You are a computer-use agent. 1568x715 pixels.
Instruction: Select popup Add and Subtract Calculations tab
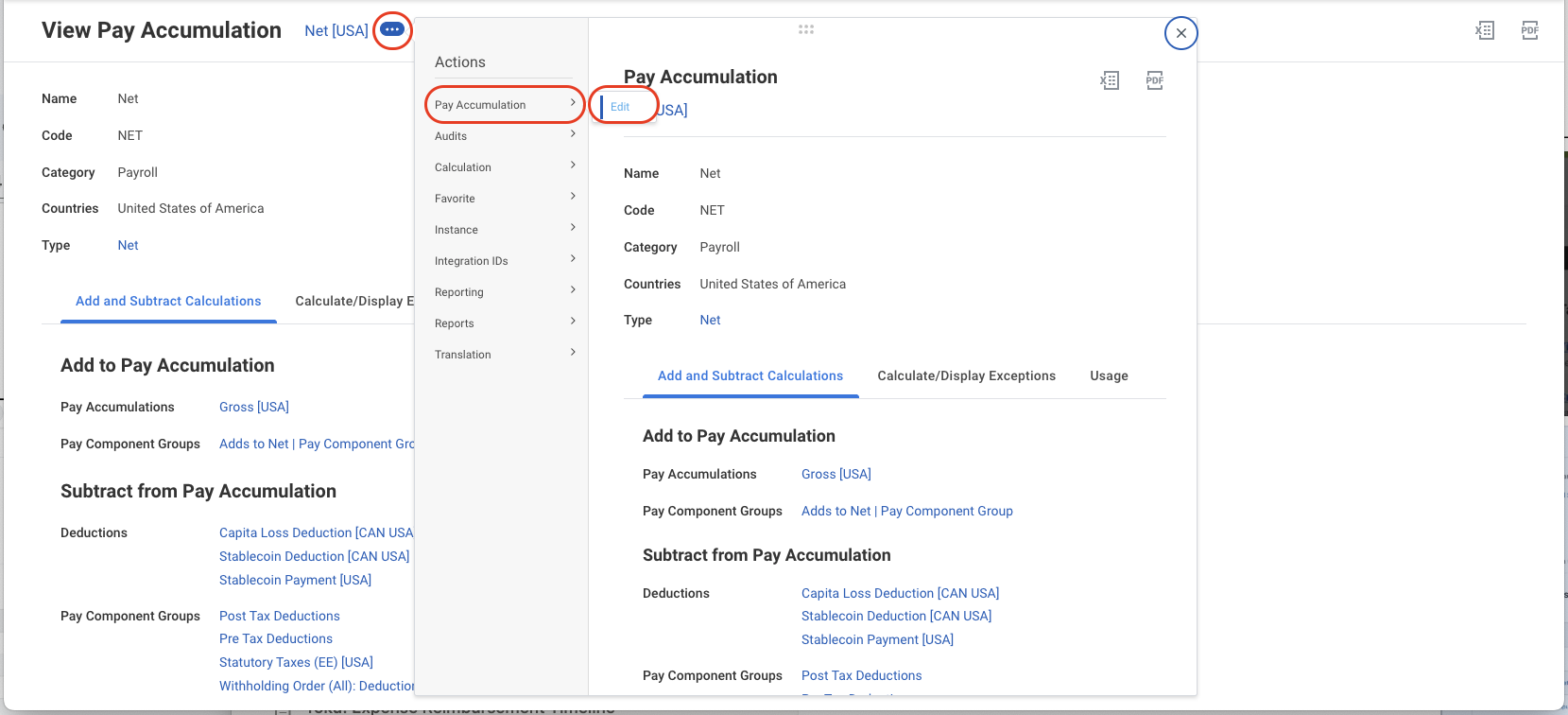click(750, 375)
